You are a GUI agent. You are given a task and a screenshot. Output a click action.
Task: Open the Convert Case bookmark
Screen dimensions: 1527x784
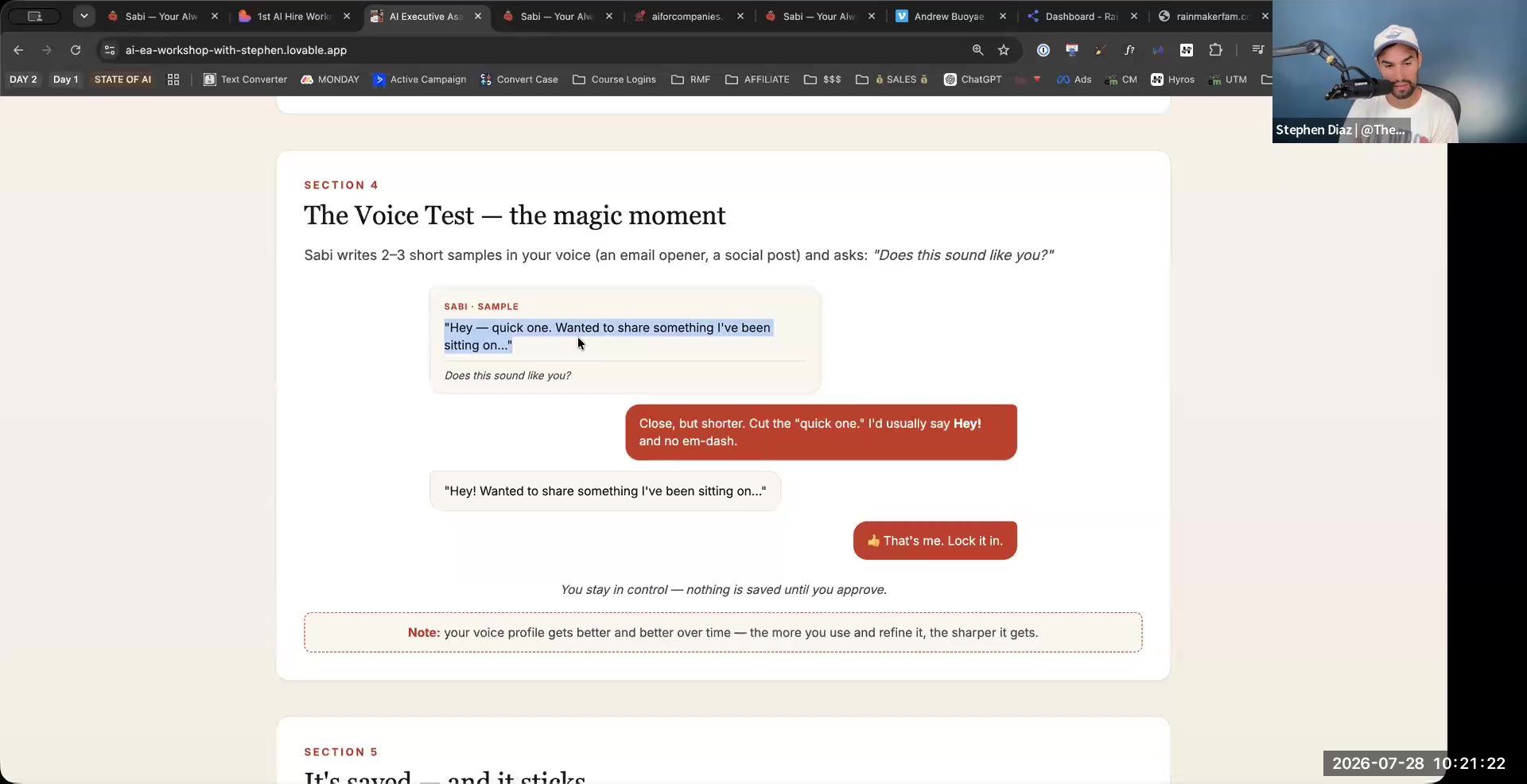(x=519, y=80)
